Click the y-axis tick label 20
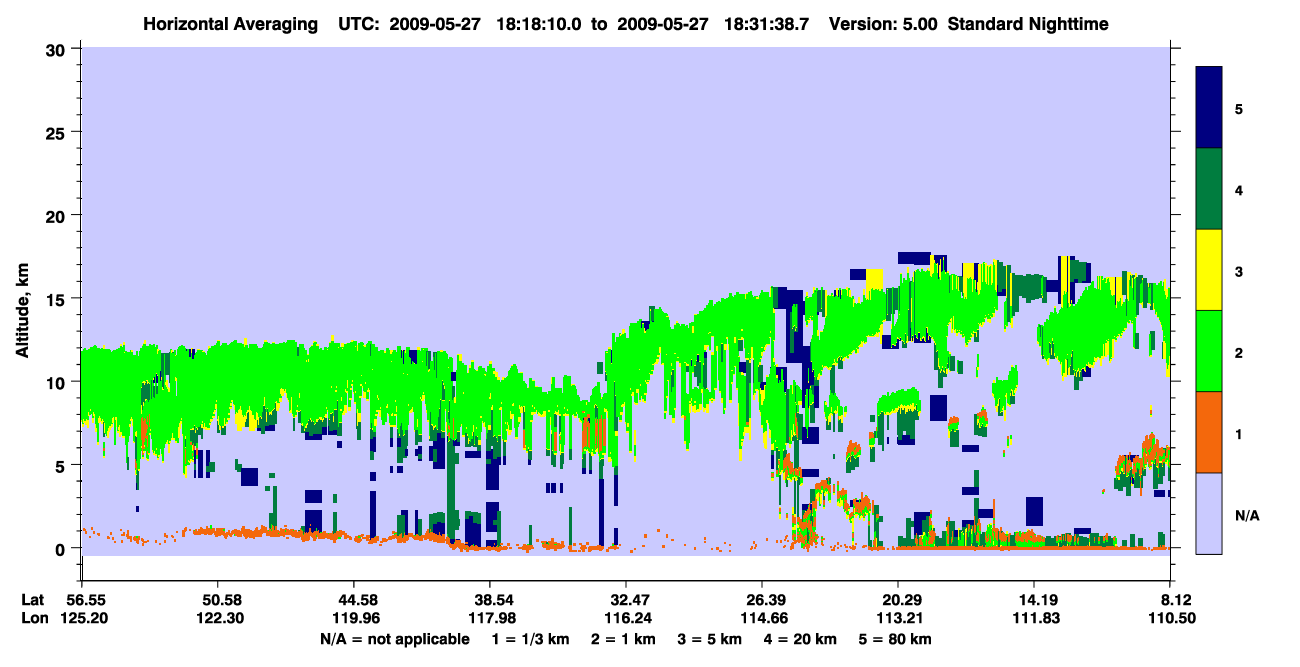Viewport: 1300px width, 667px height. 57,215
